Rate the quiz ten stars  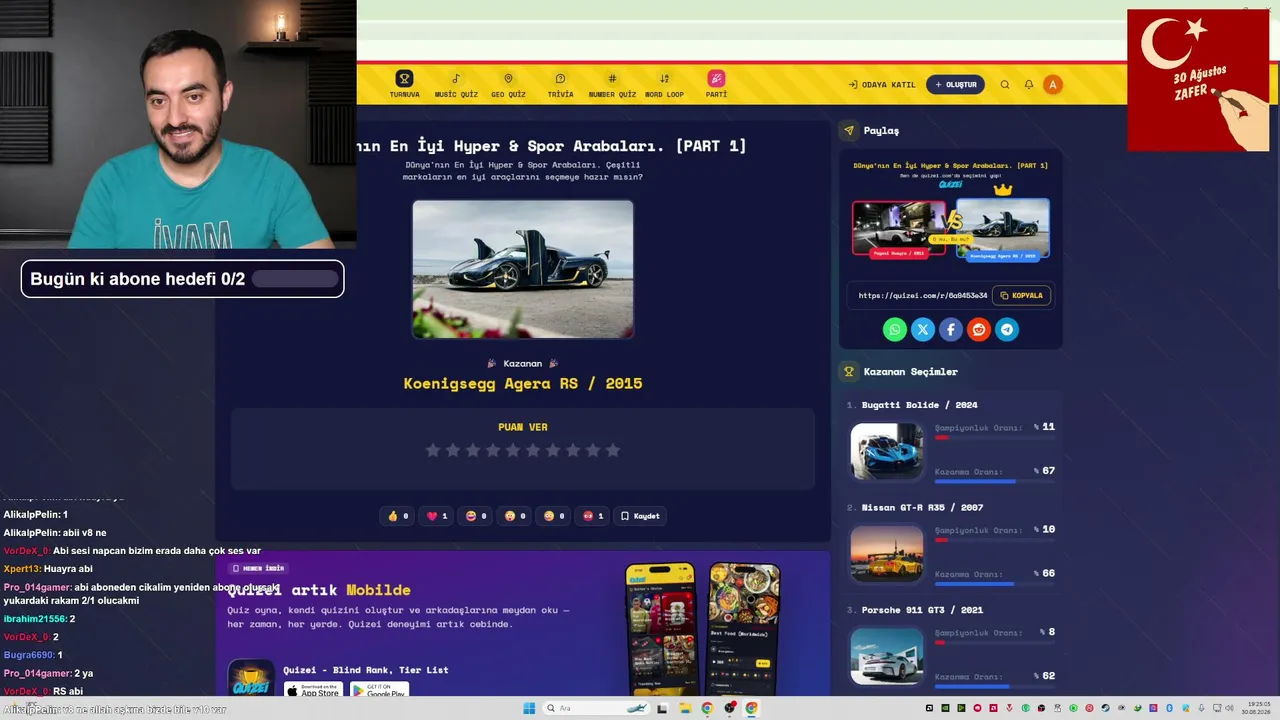[613, 451]
